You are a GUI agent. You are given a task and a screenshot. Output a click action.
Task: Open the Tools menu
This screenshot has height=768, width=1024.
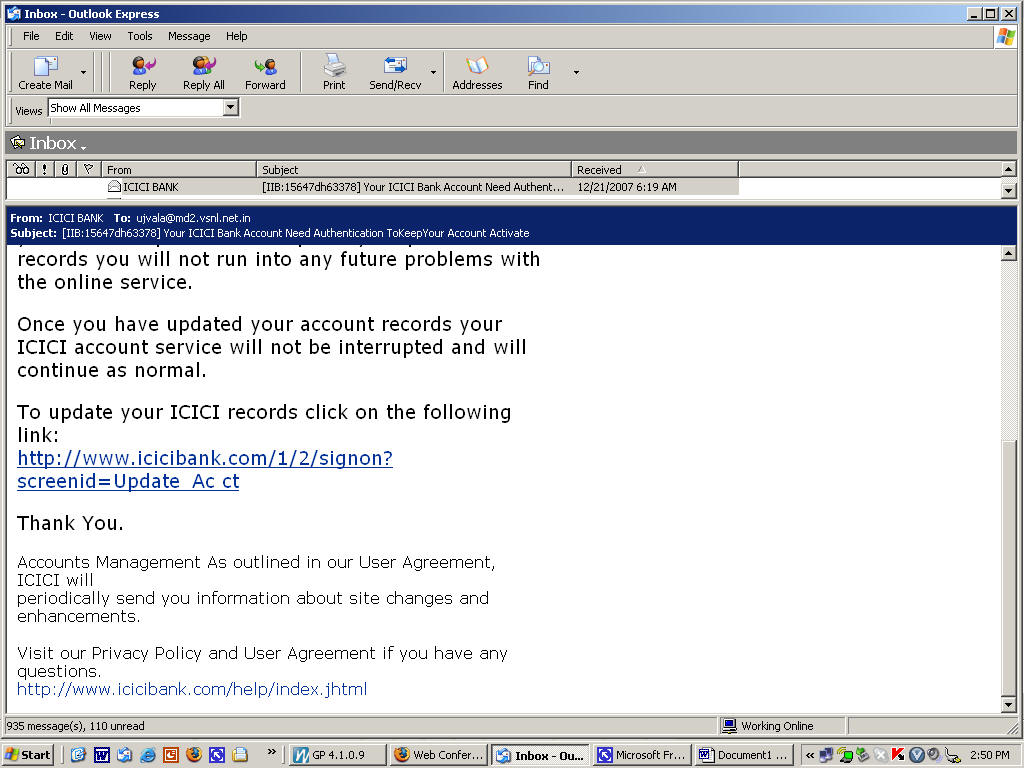140,36
